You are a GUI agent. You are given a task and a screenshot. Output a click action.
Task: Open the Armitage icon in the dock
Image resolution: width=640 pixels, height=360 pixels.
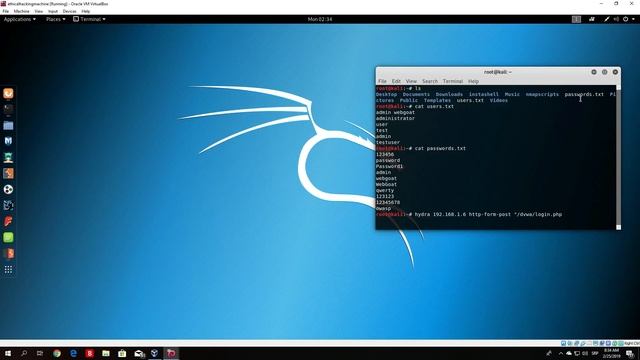(x=8, y=157)
